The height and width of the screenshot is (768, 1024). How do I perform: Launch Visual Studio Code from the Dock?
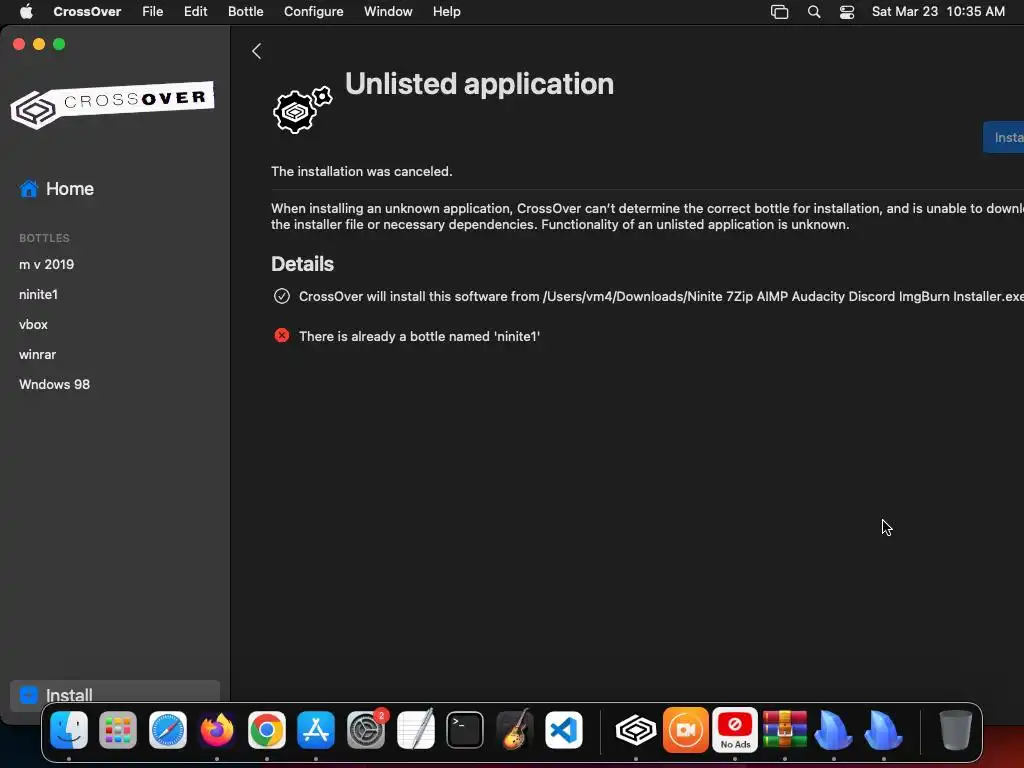564,729
